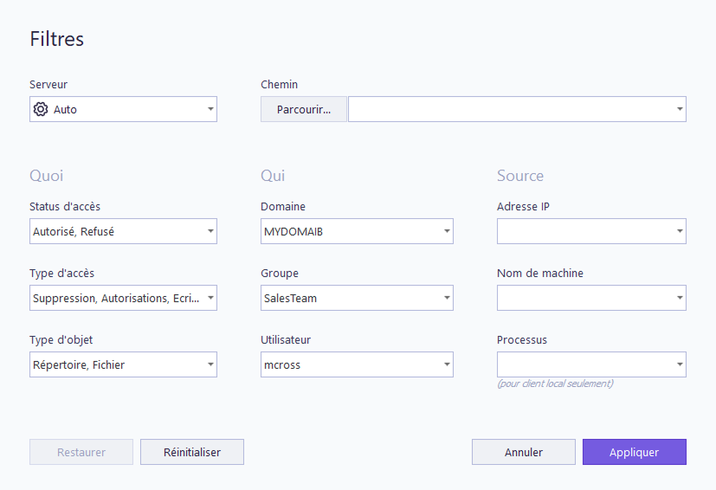Viewport: 716px width, 490px height.
Task: Open the Status d'accès dropdown
Action: coord(123,231)
